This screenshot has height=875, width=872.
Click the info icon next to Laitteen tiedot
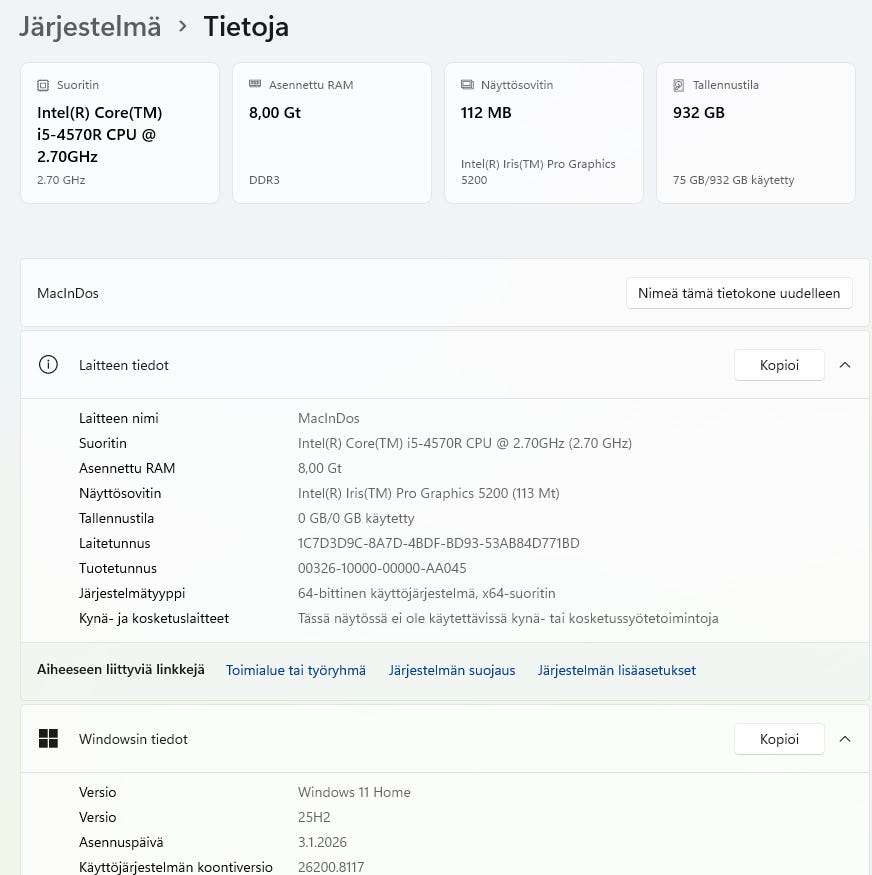pos(48,365)
